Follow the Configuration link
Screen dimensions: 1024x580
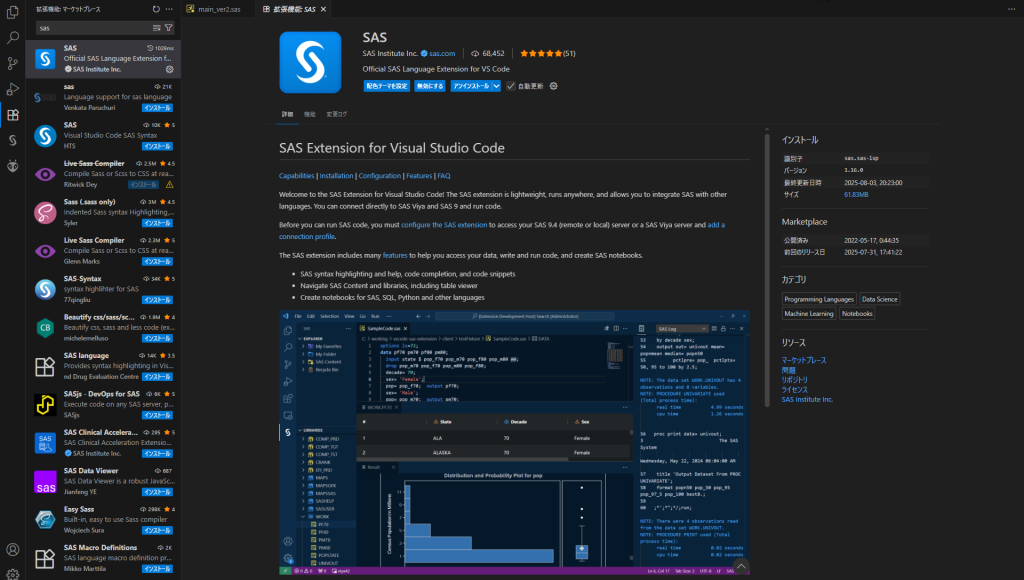pyautogui.click(x=379, y=176)
